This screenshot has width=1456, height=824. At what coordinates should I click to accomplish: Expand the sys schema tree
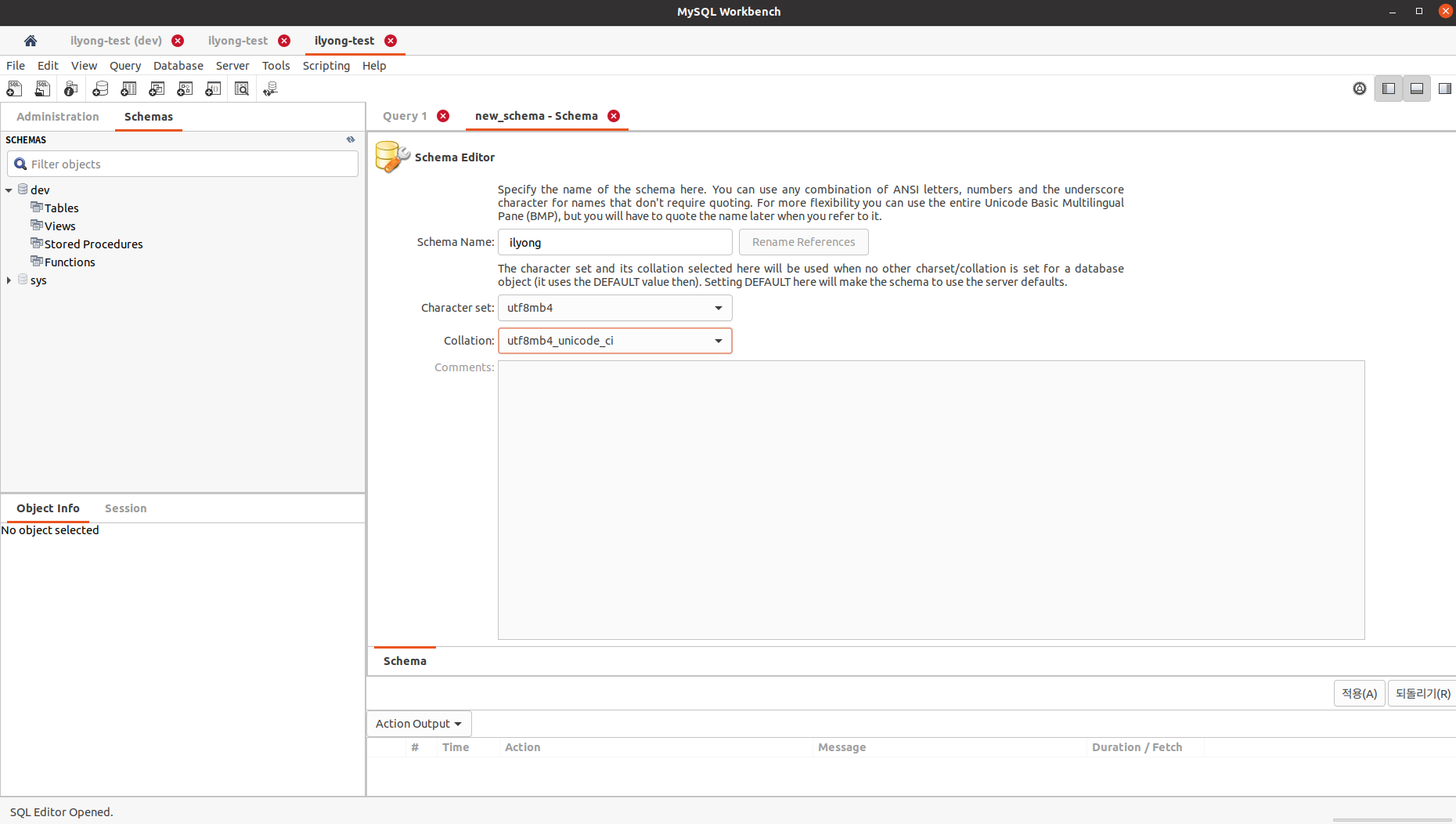pos(9,280)
